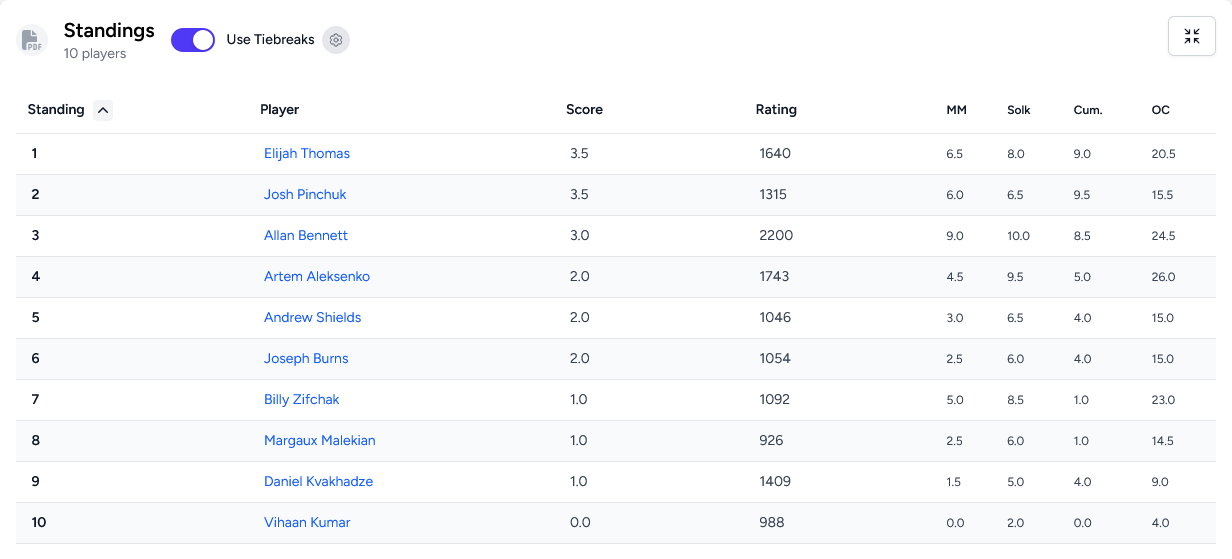
Task: Open Billy Zifchak's player page
Action: (x=301, y=399)
